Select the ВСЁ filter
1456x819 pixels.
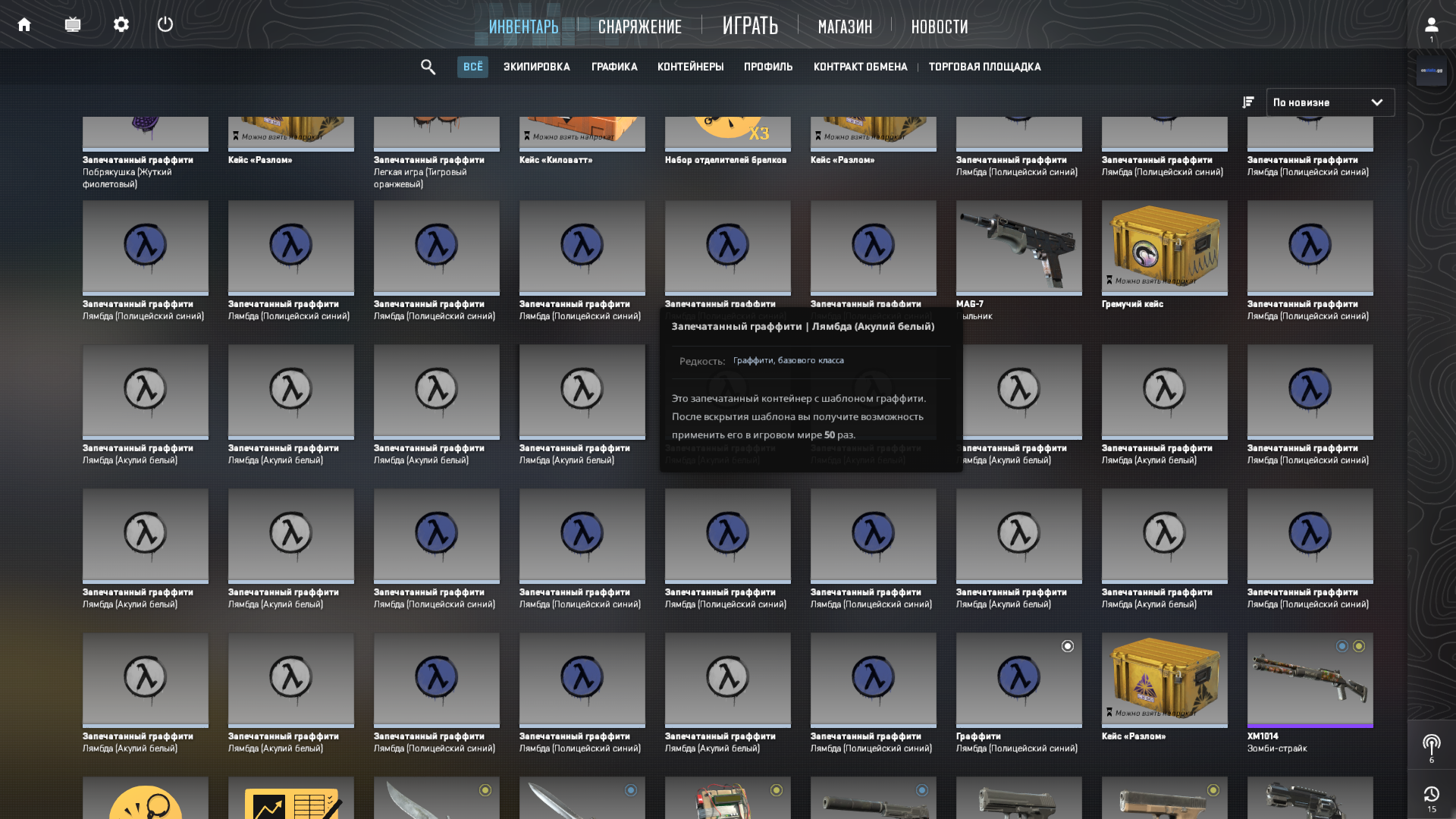(472, 67)
